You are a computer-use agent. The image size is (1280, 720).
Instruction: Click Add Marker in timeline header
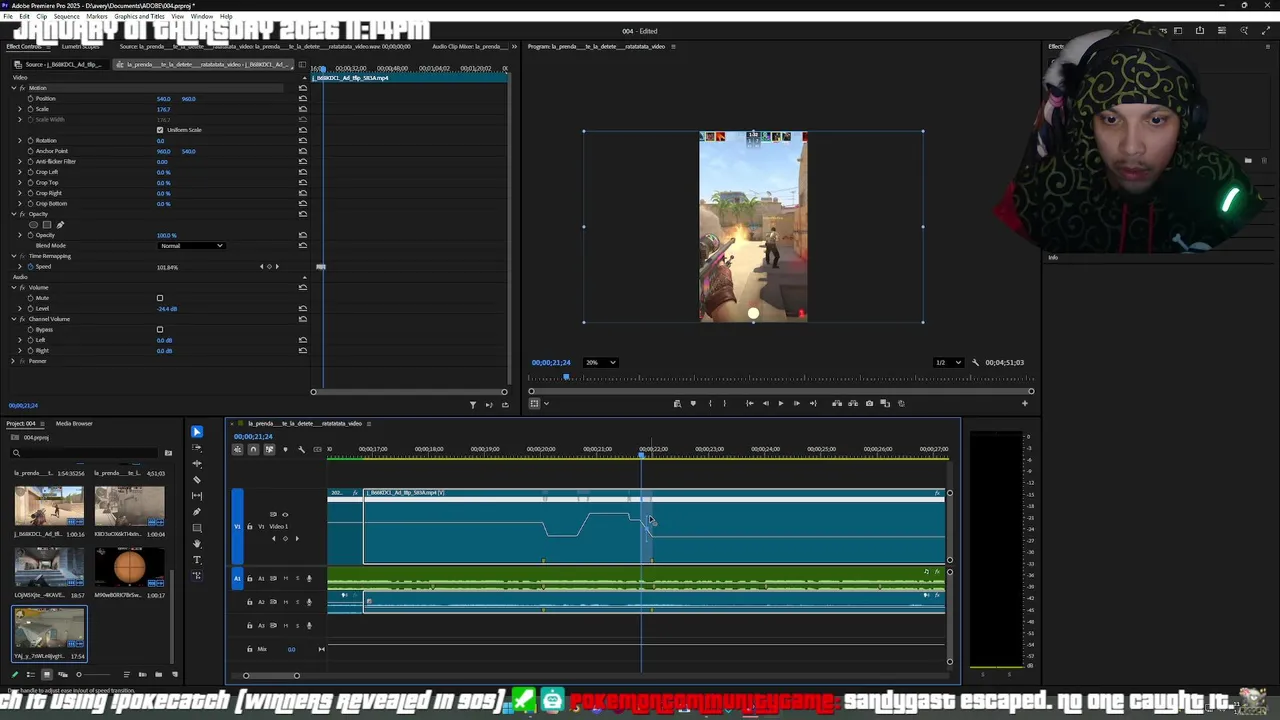click(x=285, y=449)
